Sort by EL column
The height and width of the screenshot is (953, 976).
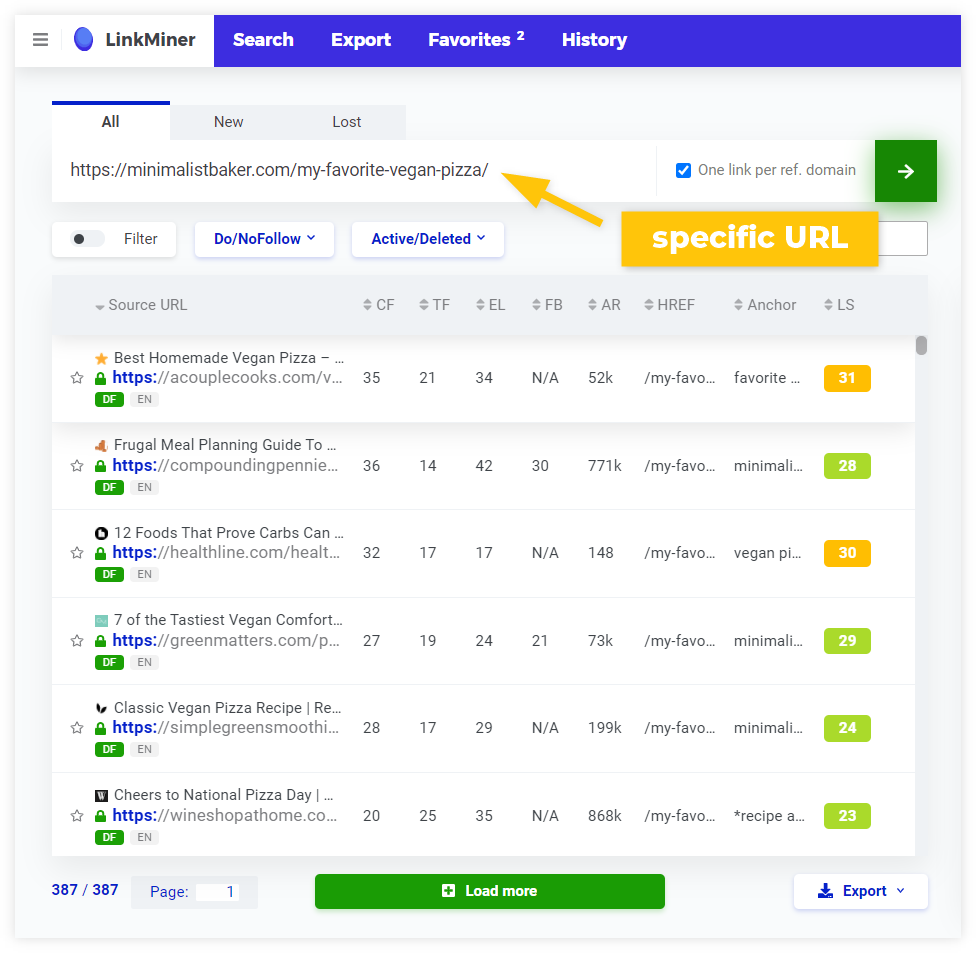(490, 305)
